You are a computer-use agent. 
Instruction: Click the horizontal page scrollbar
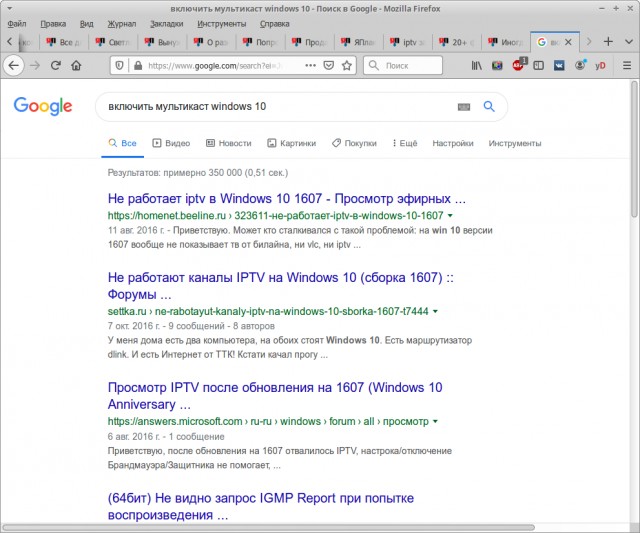268,527
